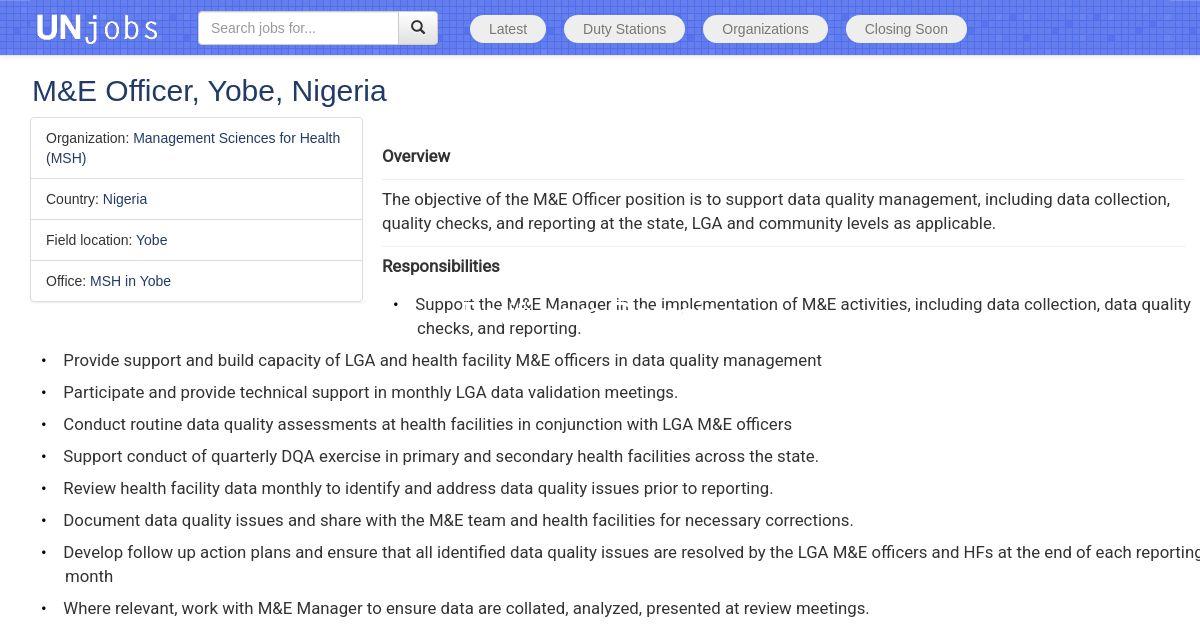Open the Latest jobs tab
This screenshot has width=1200, height=628.
click(x=507, y=29)
